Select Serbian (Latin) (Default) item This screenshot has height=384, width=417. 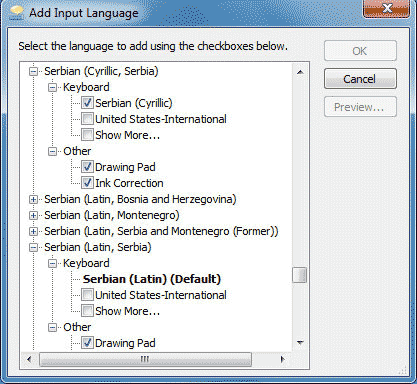152,279
